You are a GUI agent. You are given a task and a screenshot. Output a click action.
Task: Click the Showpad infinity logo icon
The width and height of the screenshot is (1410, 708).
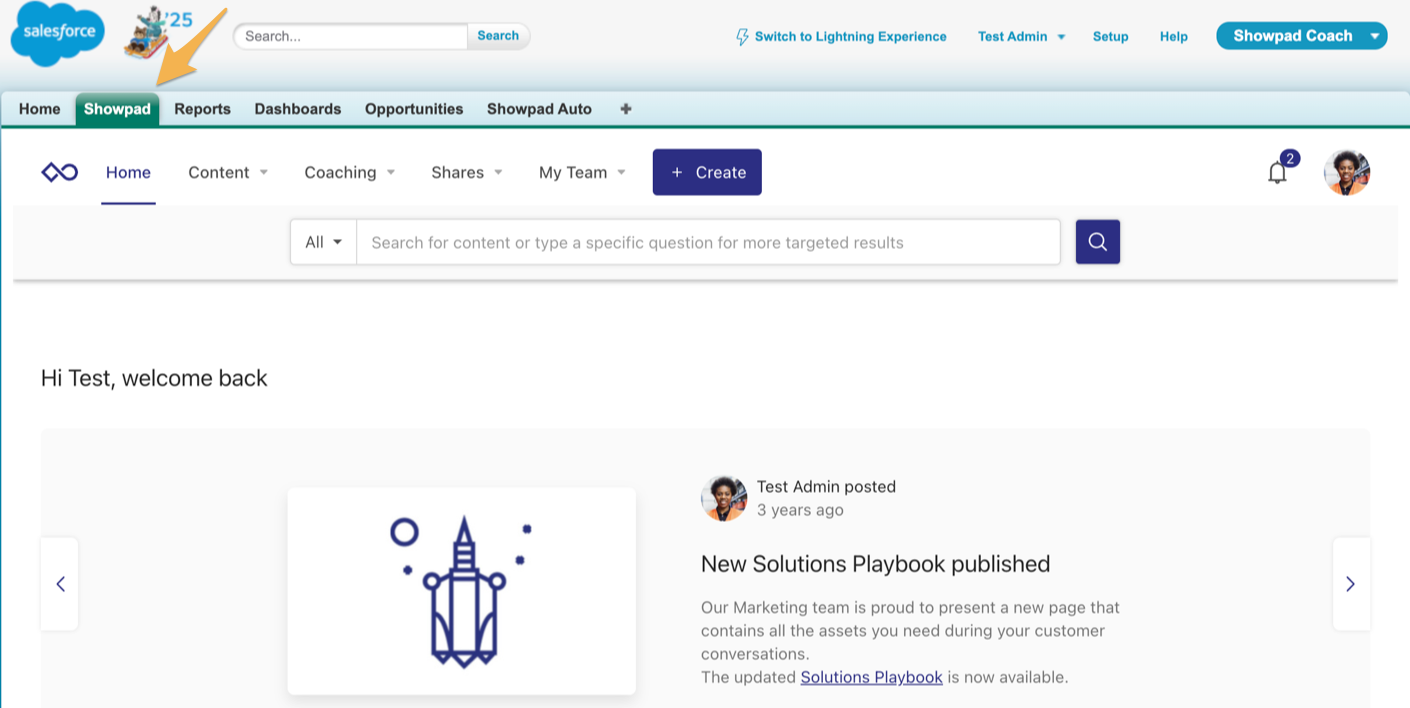click(x=60, y=172)
